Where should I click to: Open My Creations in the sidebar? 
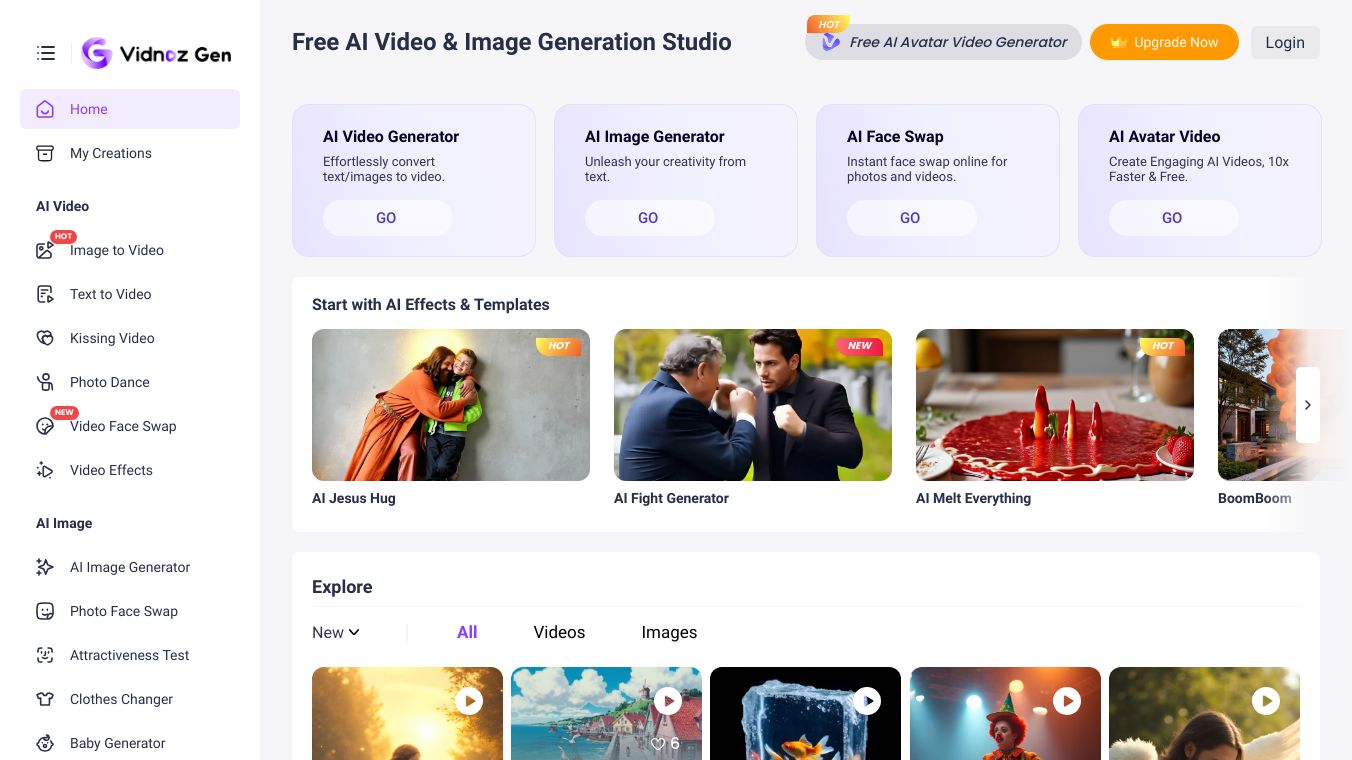(130, 153)
